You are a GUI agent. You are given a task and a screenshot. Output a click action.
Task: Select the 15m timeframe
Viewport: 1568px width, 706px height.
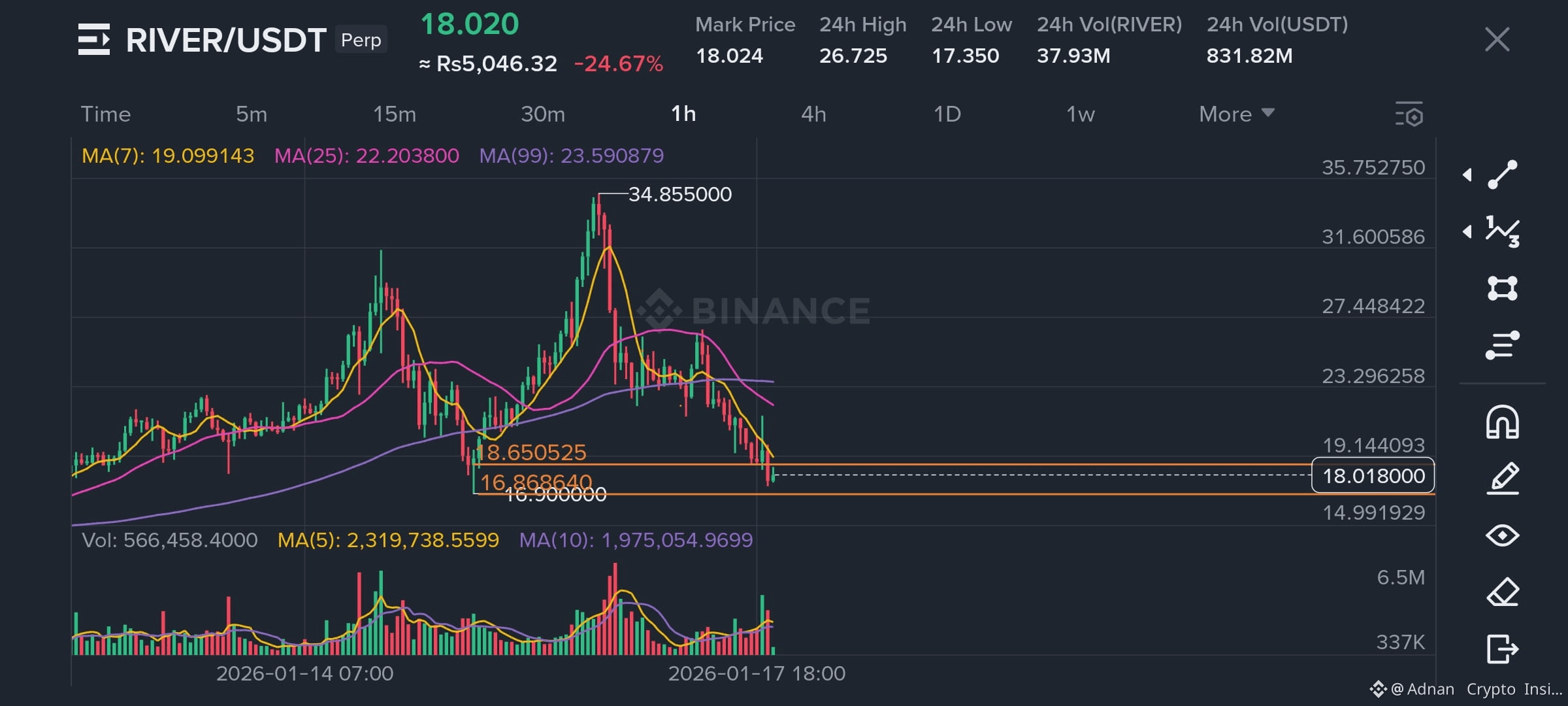click(394, 114)
